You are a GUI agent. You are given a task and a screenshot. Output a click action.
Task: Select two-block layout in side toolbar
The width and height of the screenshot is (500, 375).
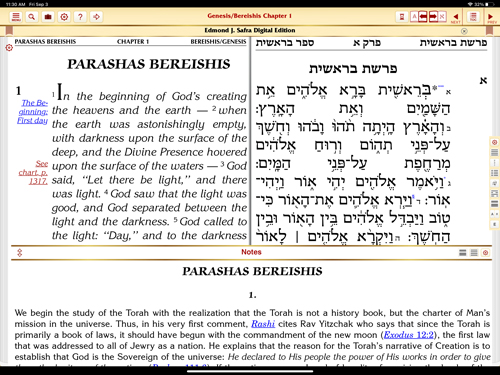[x=494, y=204]
